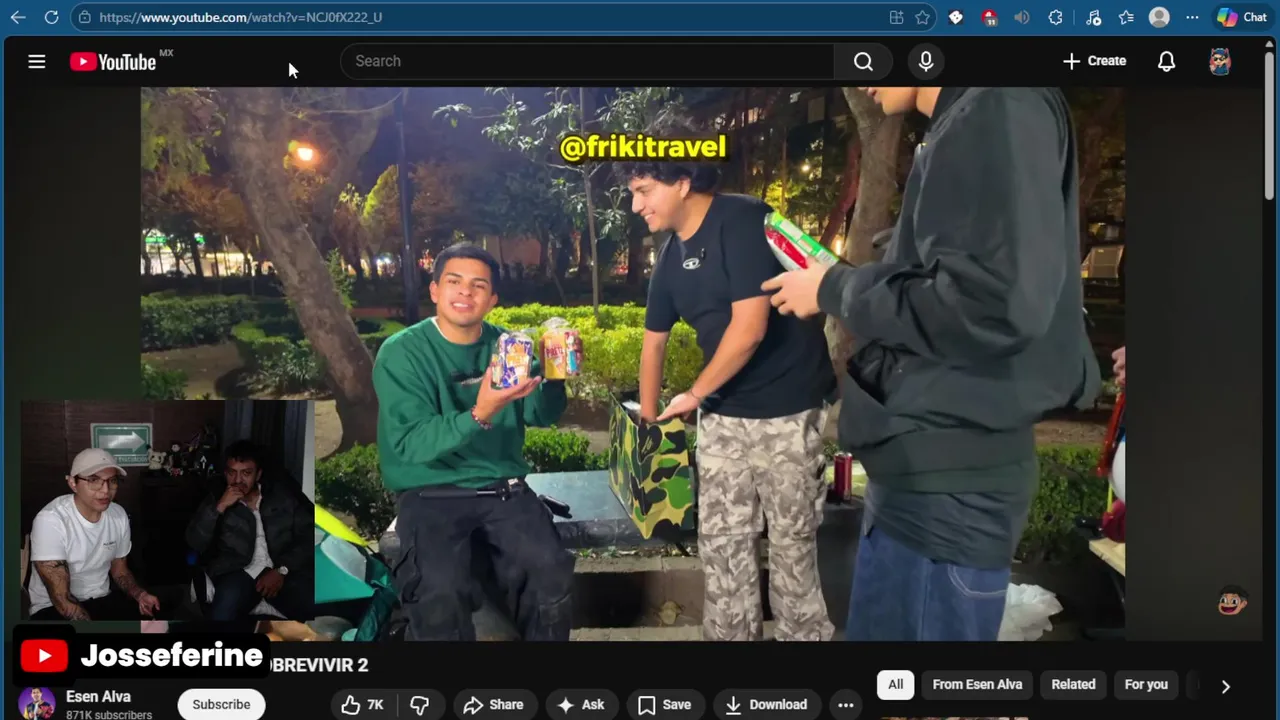This screenshot has height=720, width=1280.
Task: Open the browser Settings and more menu
Action: point(1192,17)
